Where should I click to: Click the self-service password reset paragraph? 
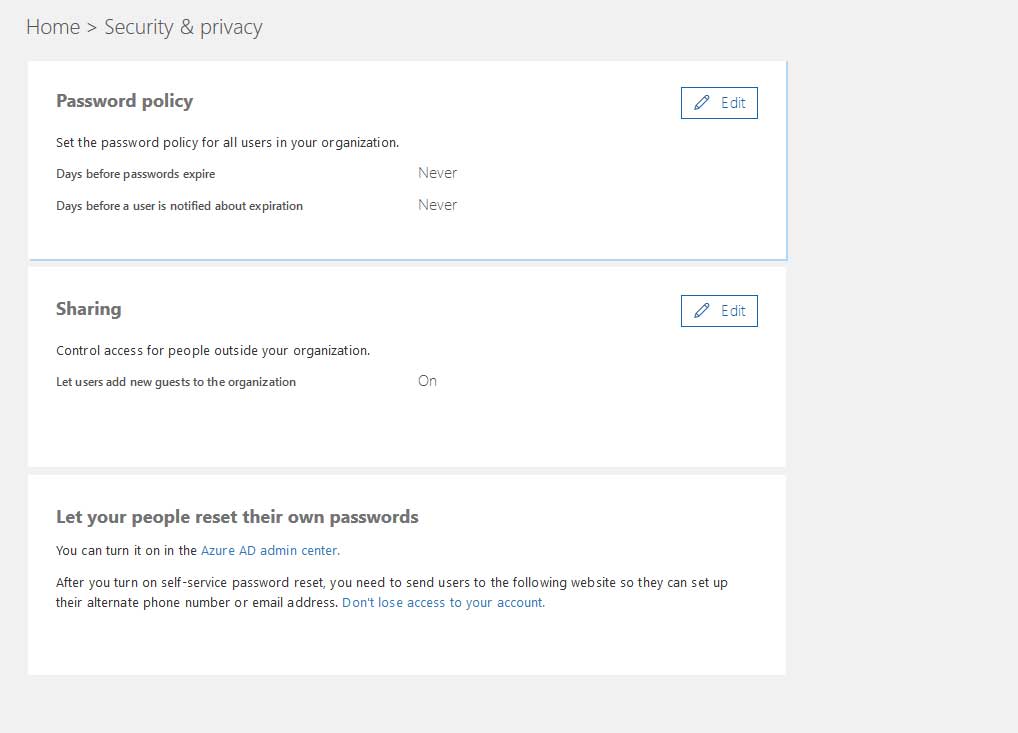(x=392, y=583)
